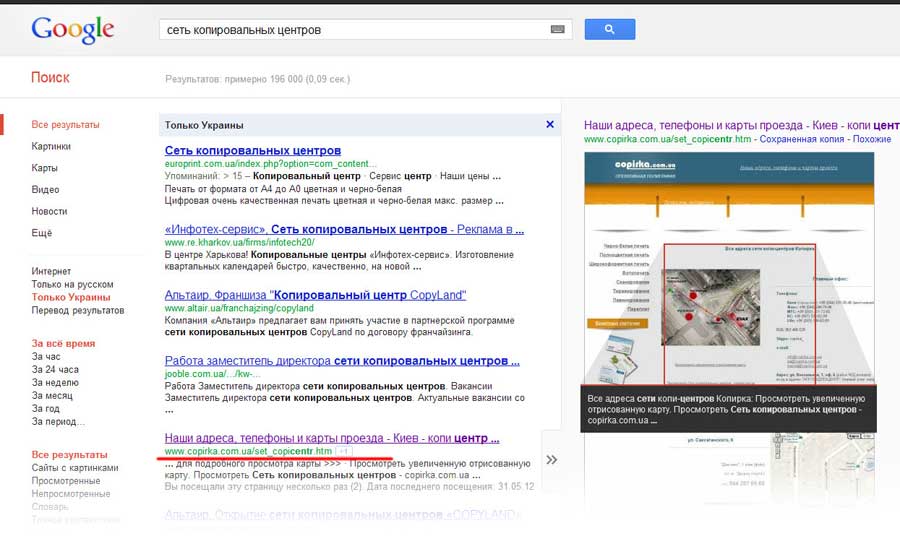The image size is (900, 536).
Task: Select 'Просмотренные' filter
Action: pyautogui.click(x=65, y=481)
